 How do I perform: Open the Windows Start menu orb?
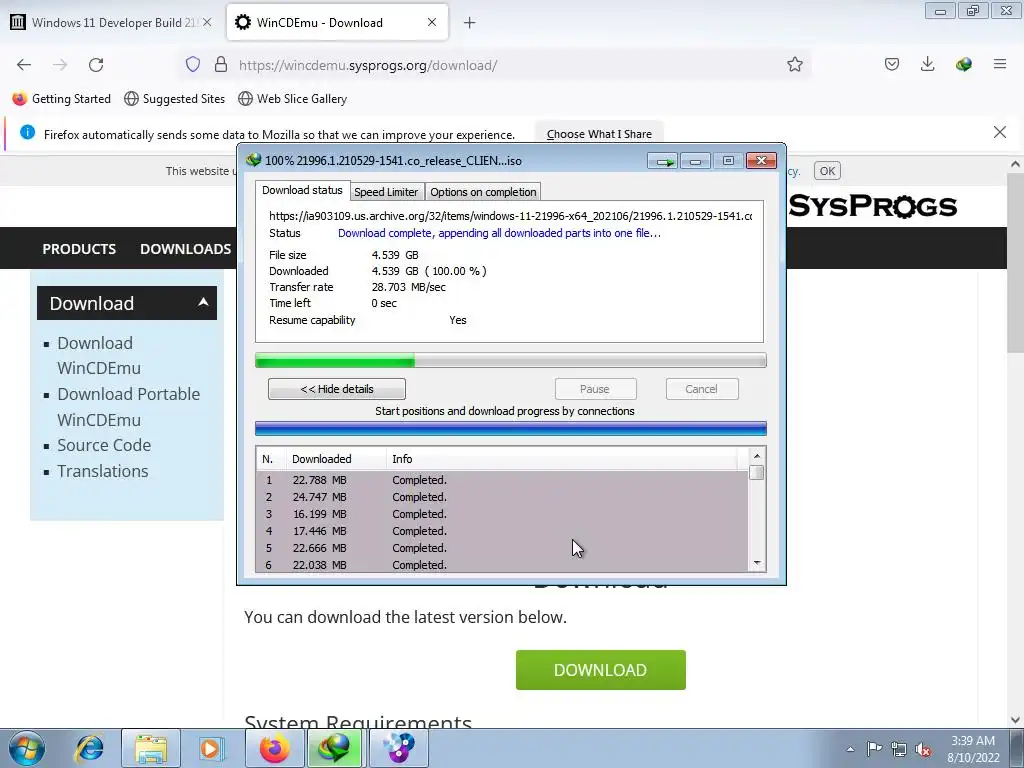coord(27,748)
